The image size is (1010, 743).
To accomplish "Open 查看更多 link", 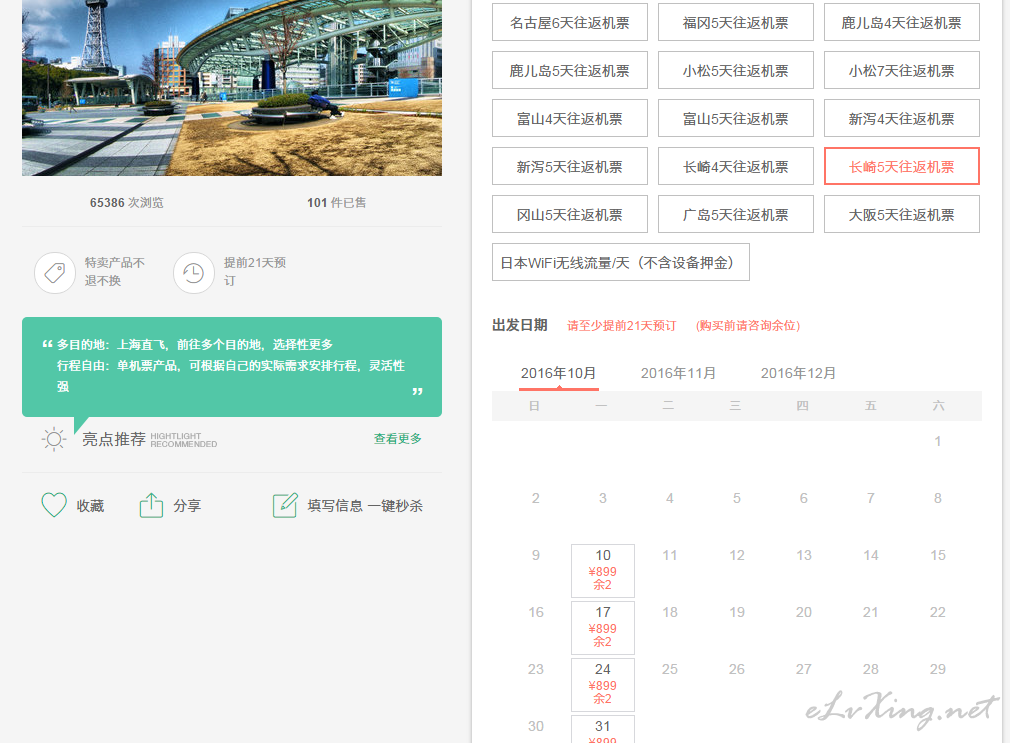I will click(x=397, y=439).
